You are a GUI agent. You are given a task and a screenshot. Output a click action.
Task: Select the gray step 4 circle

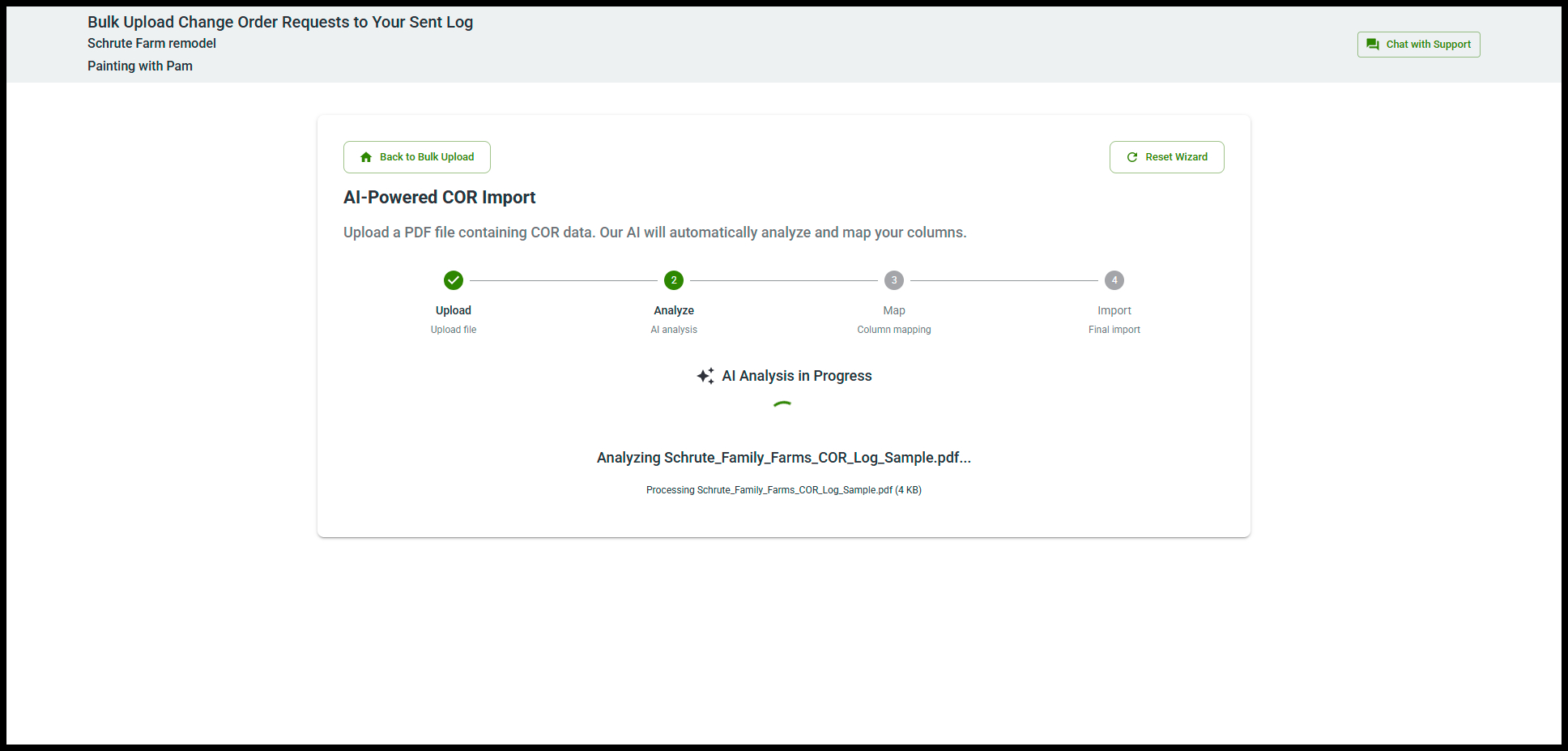click(1114, 280)
